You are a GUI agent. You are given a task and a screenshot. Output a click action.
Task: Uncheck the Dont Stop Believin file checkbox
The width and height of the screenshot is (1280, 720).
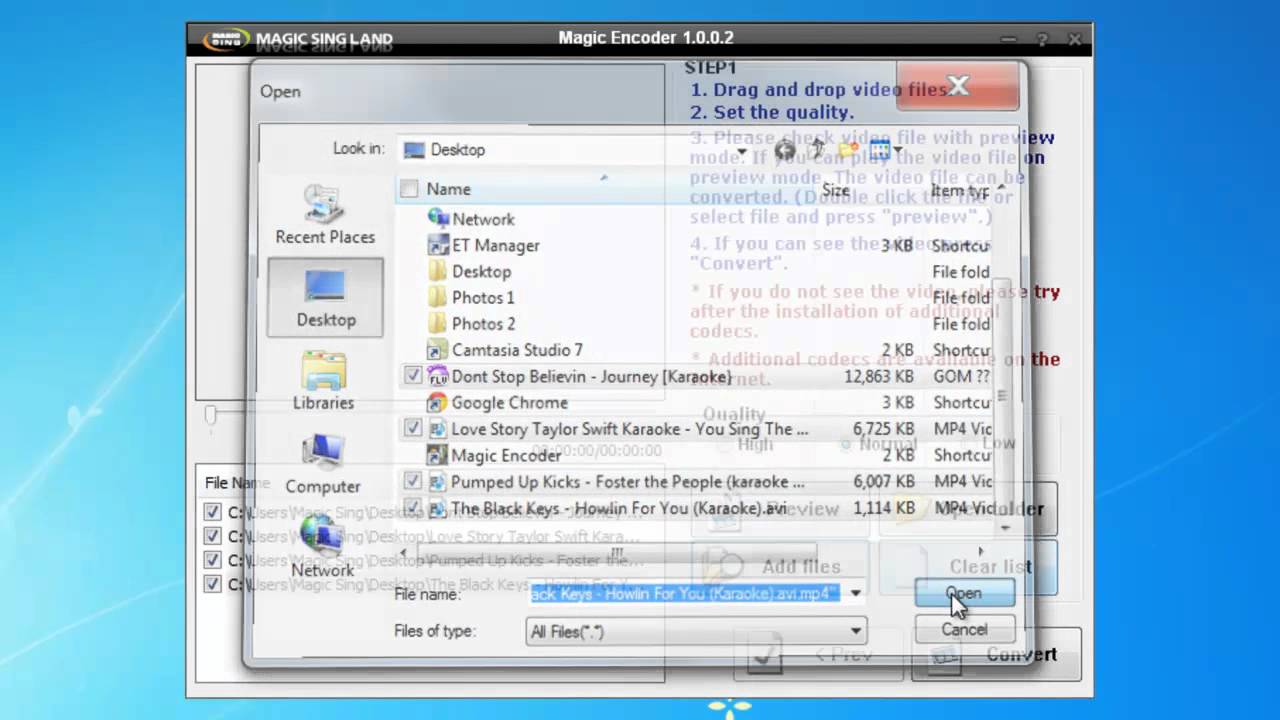[413, 376]
